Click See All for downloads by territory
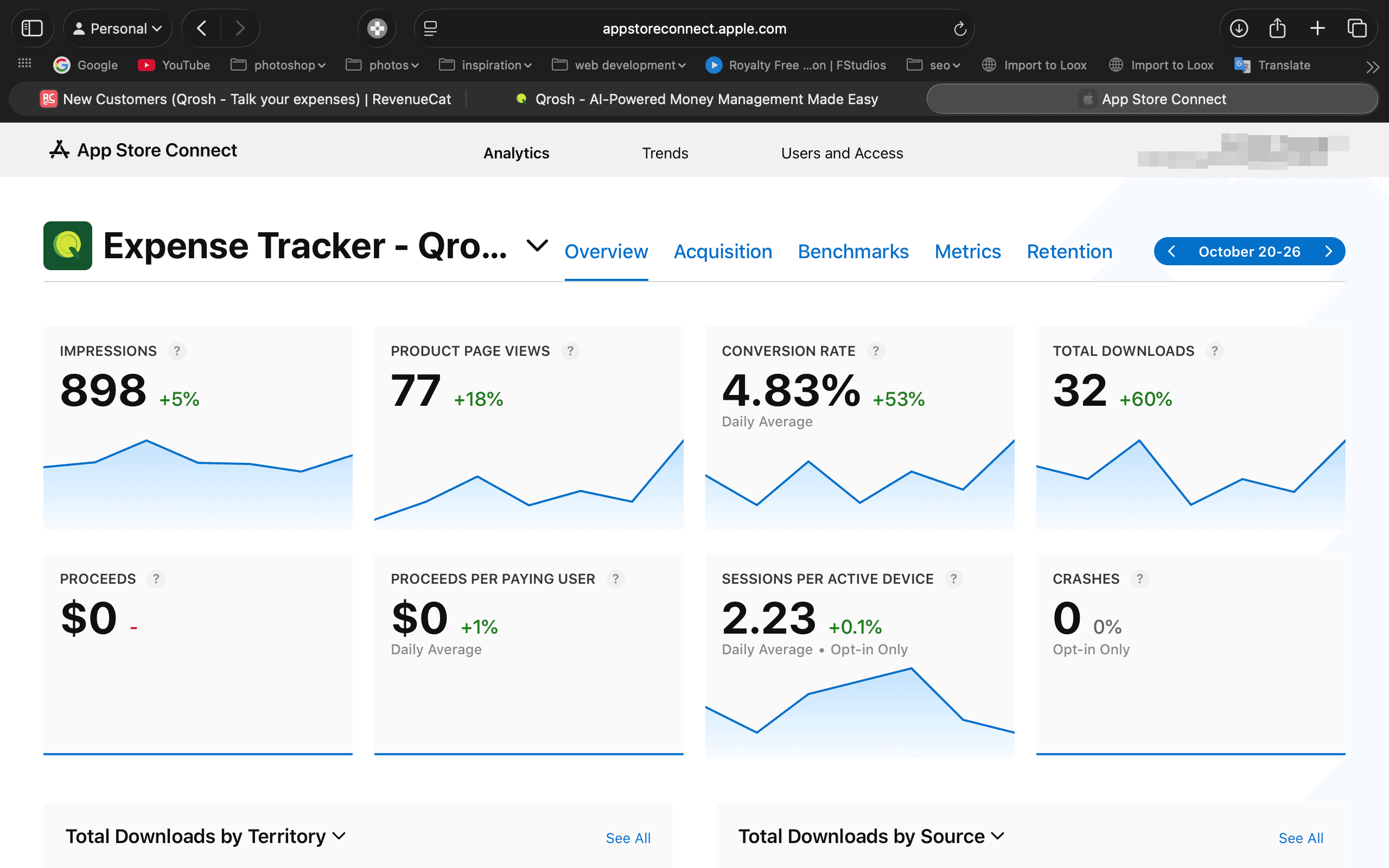Viewport: 1389px width, 868px height. pos(628,838)
